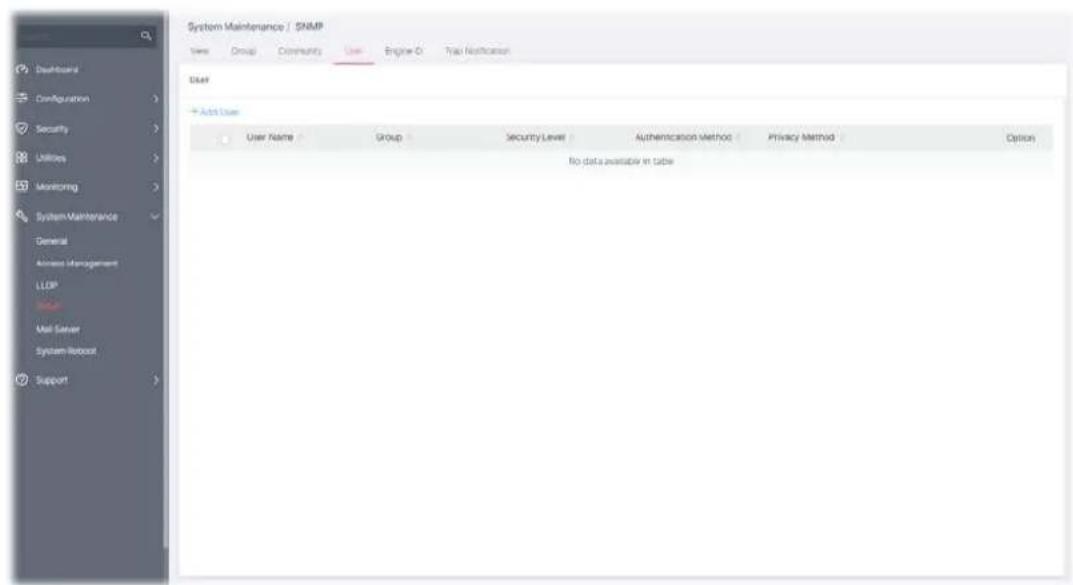Collapse the System Maintenance chevron
1073x585 pixels.
coord(155,216)
